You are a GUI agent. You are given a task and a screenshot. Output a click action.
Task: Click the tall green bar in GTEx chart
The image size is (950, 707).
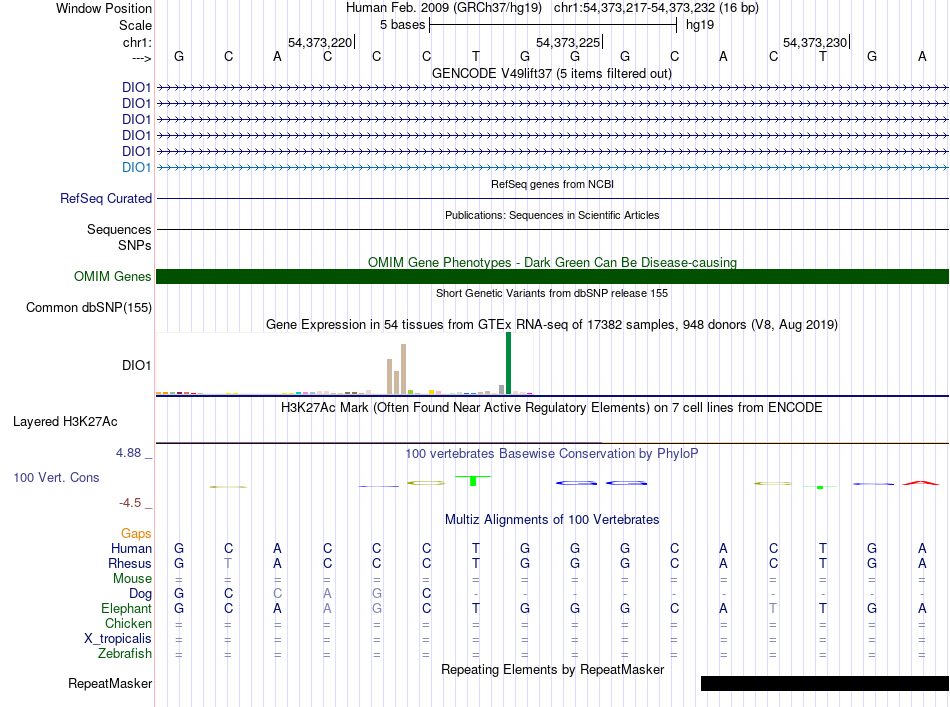(508, 363)
